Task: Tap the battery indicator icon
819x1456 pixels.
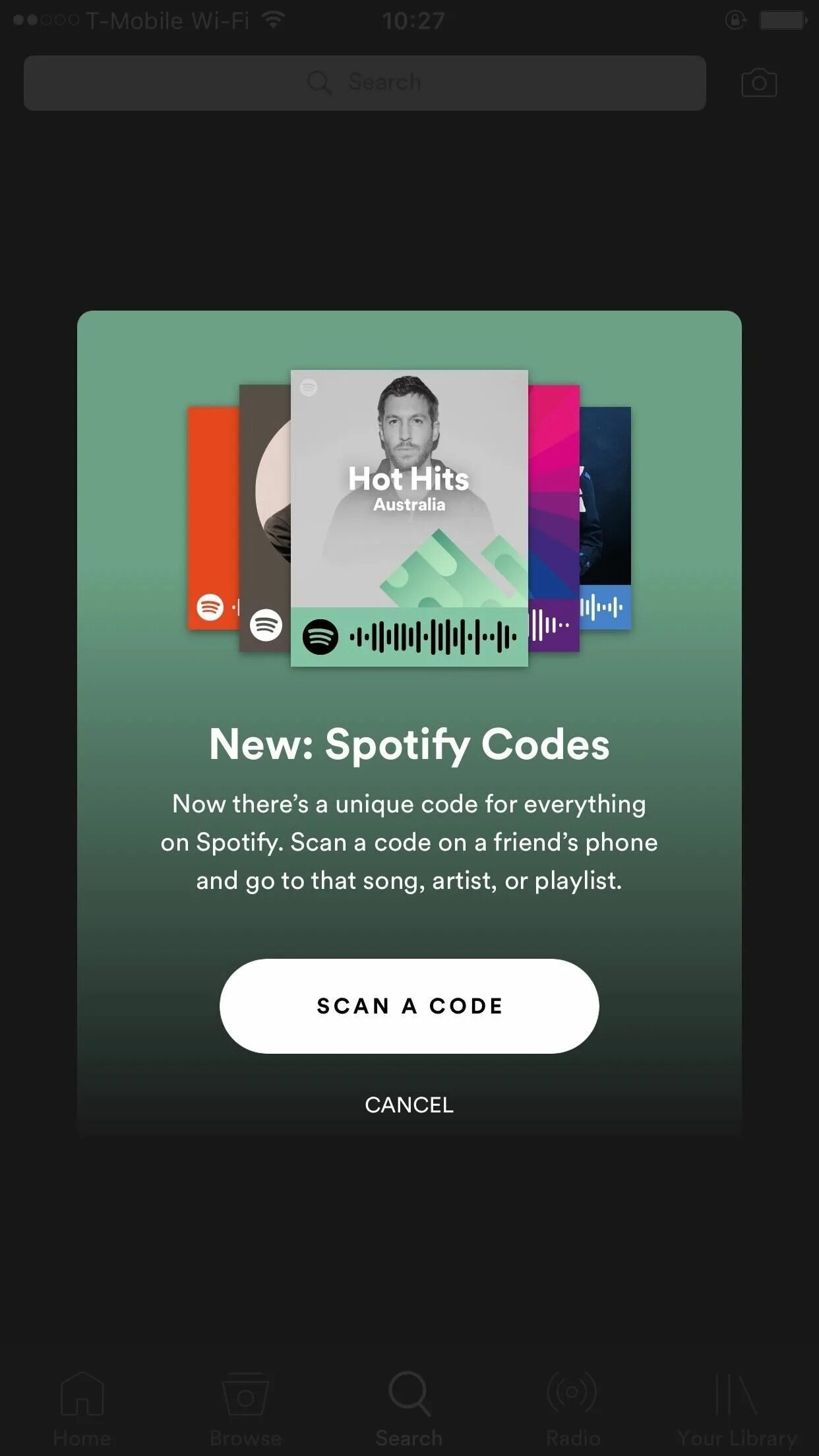Action: tap(783, 20)
